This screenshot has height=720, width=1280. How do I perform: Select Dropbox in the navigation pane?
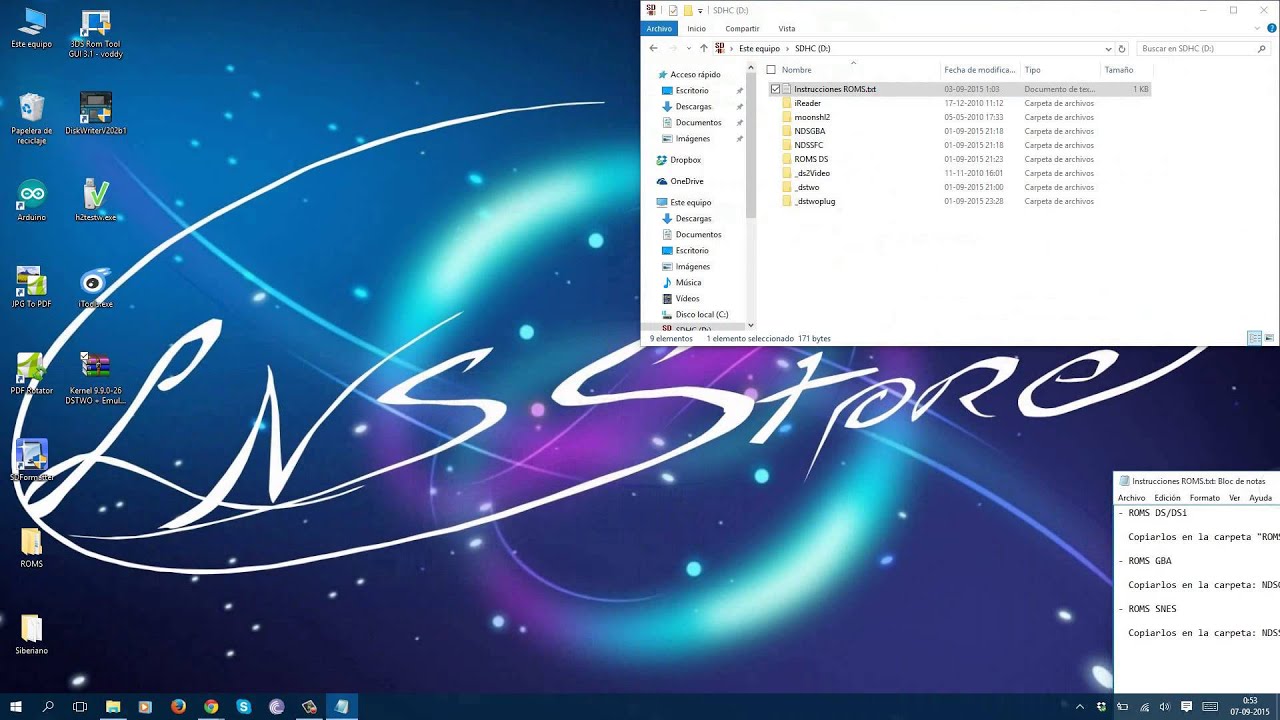(685, 160)
